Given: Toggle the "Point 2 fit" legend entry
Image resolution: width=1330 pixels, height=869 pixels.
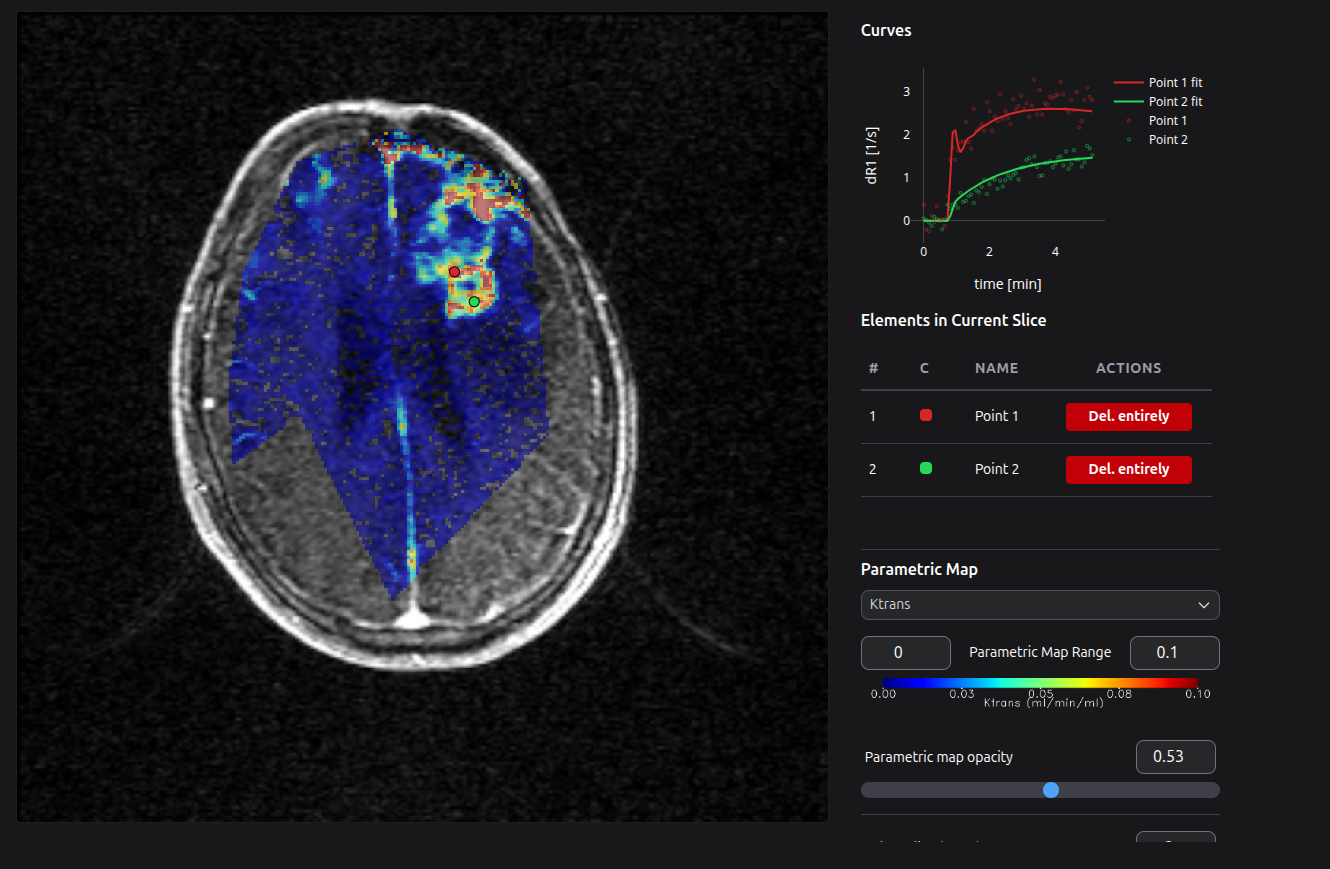Looking at the screenshot, I should click(1175, 102).
